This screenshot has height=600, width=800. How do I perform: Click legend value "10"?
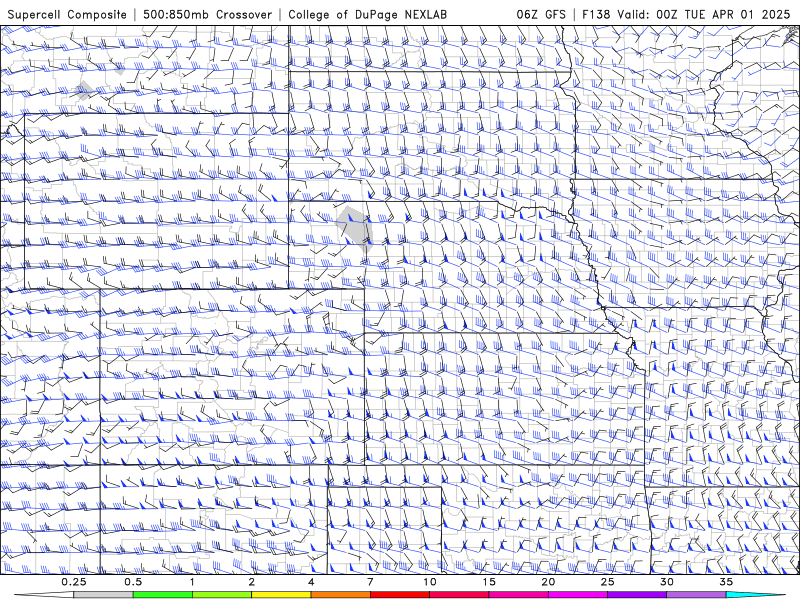430,582
